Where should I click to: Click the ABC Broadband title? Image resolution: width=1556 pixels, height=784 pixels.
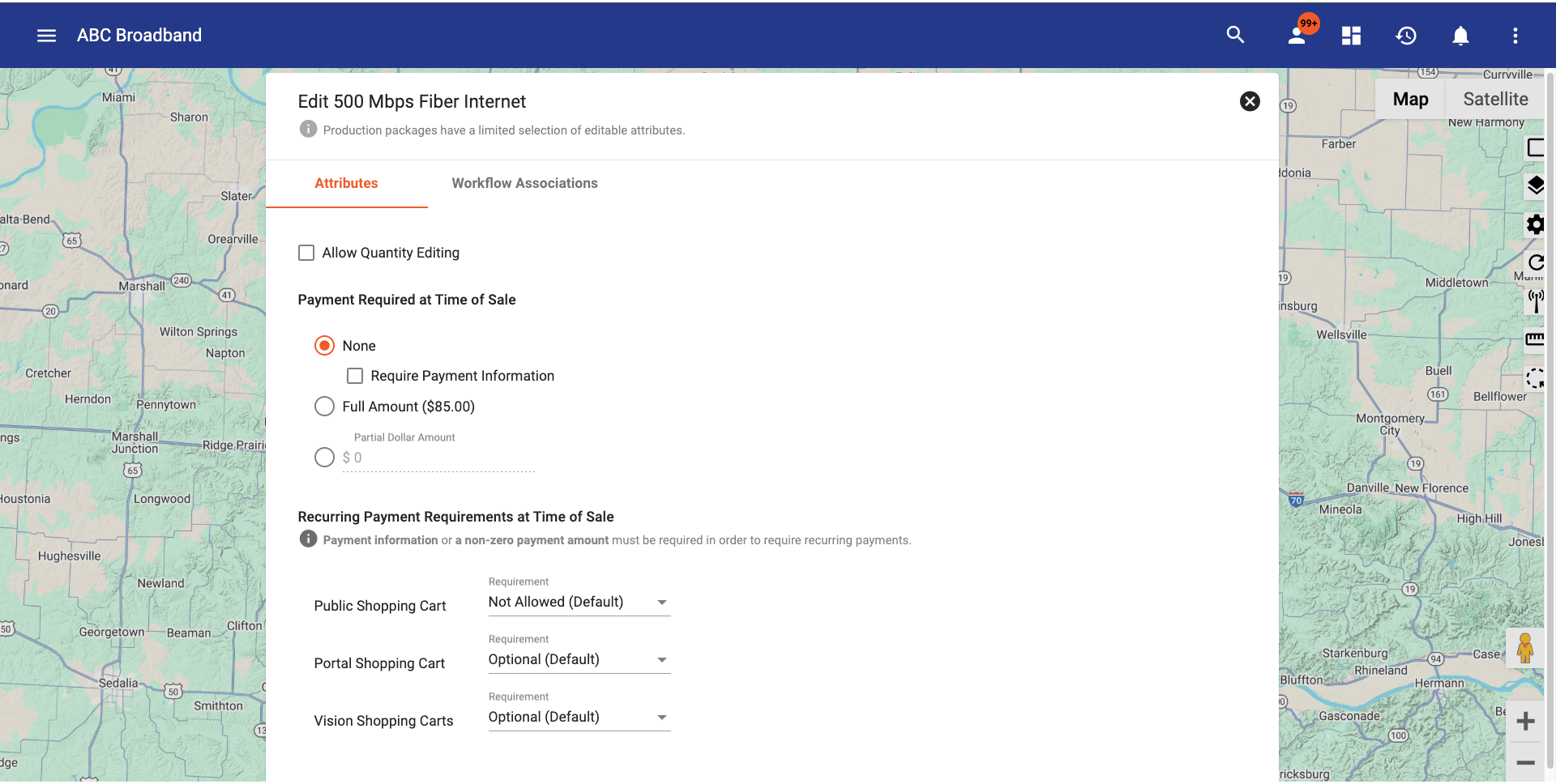coord(139,35)
